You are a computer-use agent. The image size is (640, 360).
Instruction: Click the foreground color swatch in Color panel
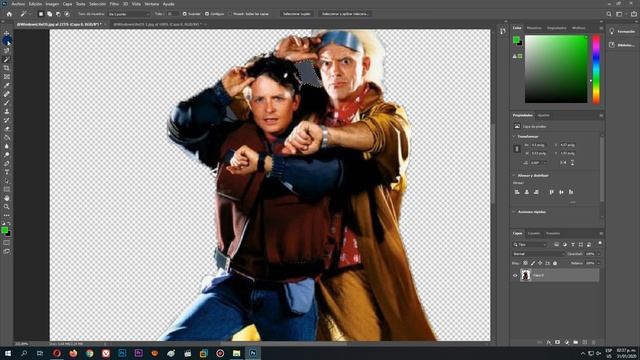[516, 39]
